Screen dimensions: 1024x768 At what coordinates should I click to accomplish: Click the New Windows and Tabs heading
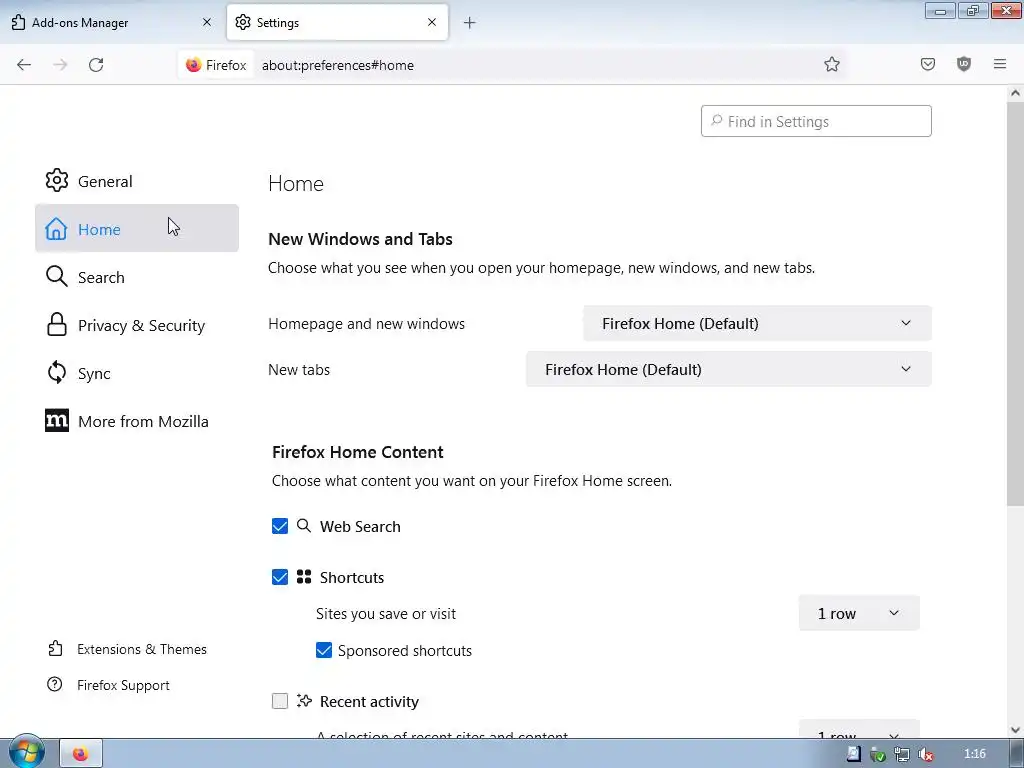[360, 239]
